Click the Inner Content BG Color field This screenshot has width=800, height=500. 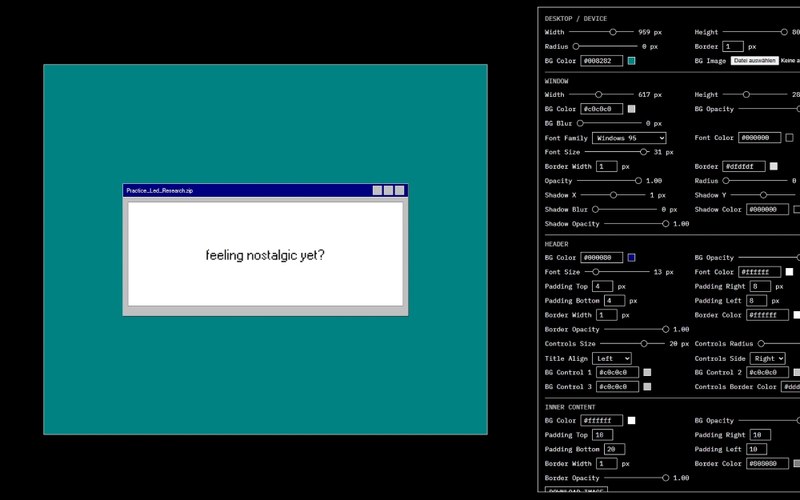point(602,420)
